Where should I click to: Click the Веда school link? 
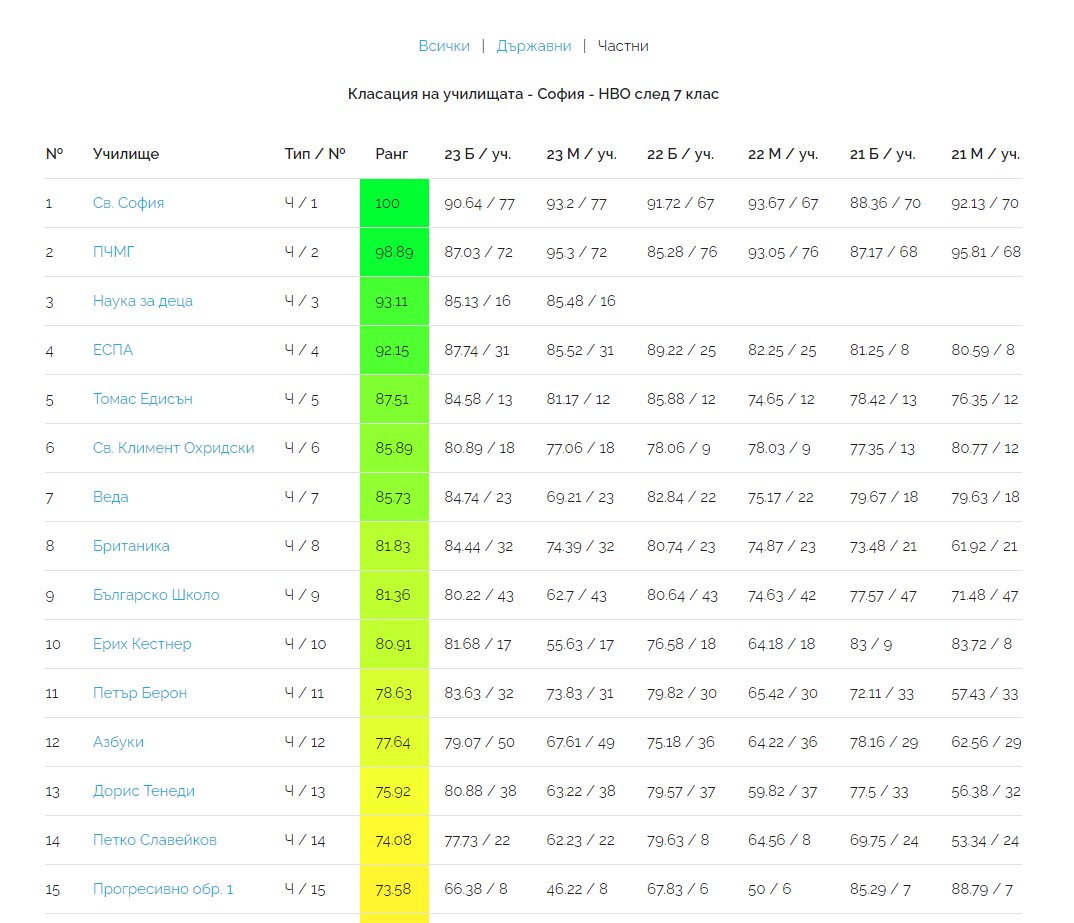(110, 497)
